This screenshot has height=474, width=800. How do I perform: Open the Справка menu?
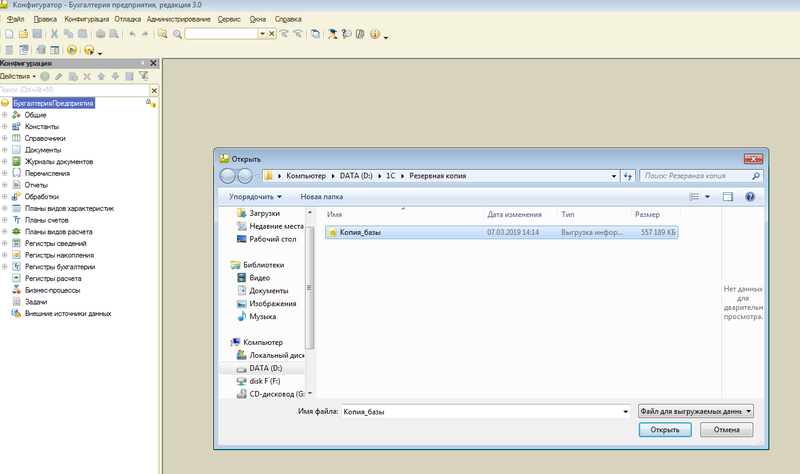[x=288, y=19]
